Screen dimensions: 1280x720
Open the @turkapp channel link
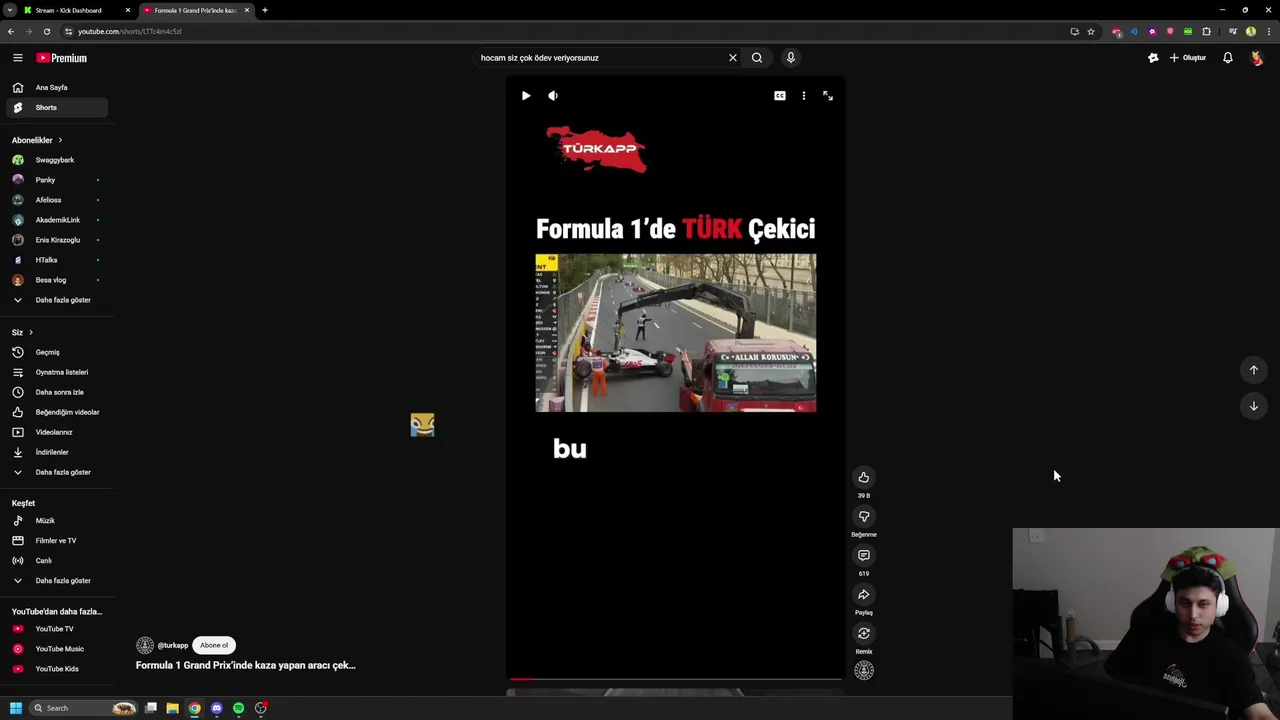click(x=173, y=645)
